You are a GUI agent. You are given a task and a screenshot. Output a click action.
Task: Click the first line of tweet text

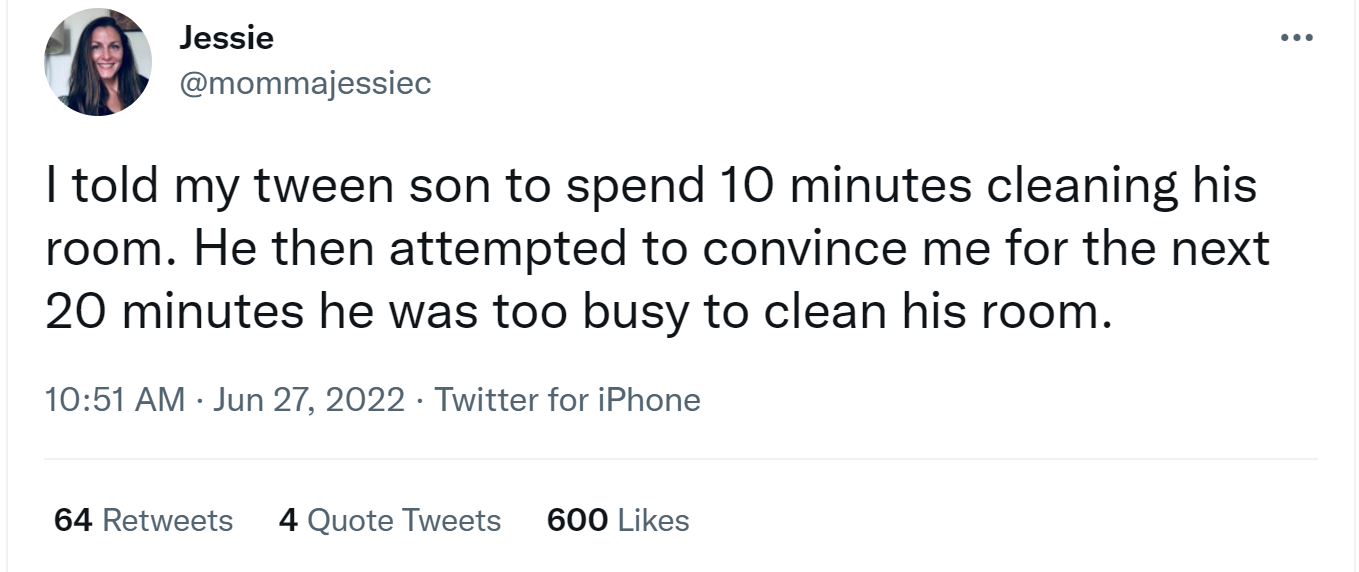pyautogui.click(x=650, y=186)
